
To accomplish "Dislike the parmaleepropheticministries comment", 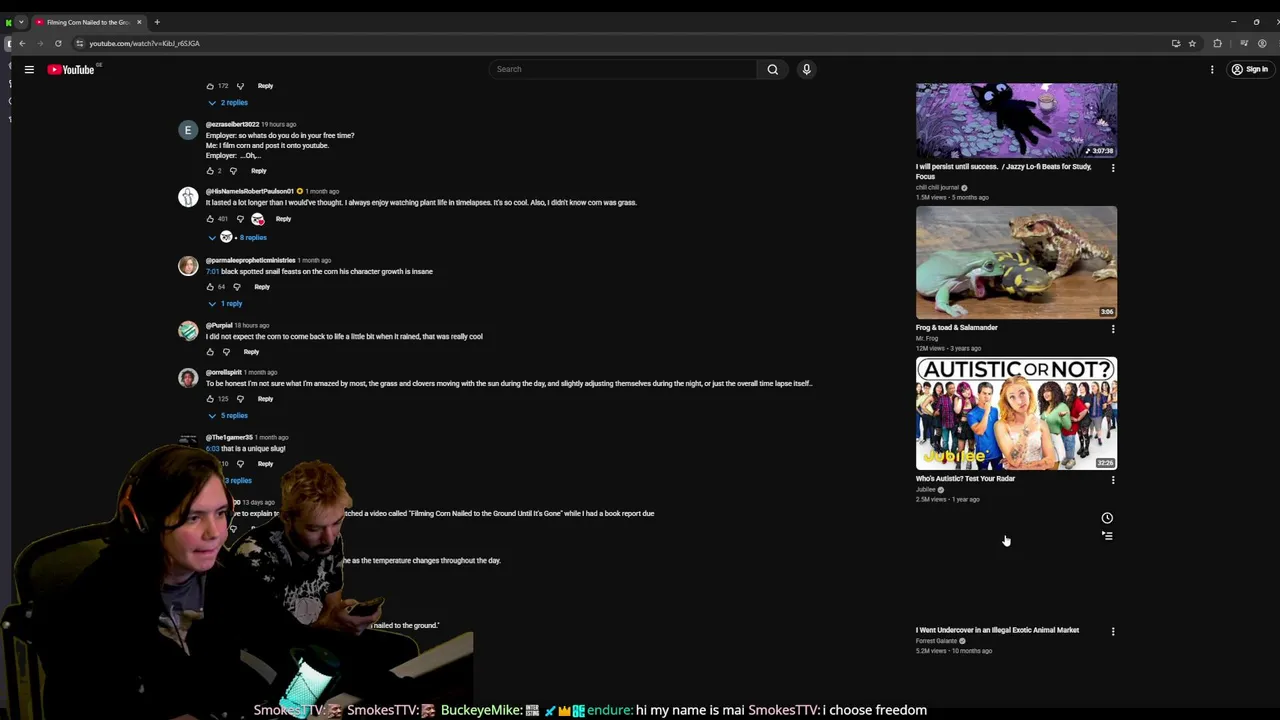I will [237, 287].
